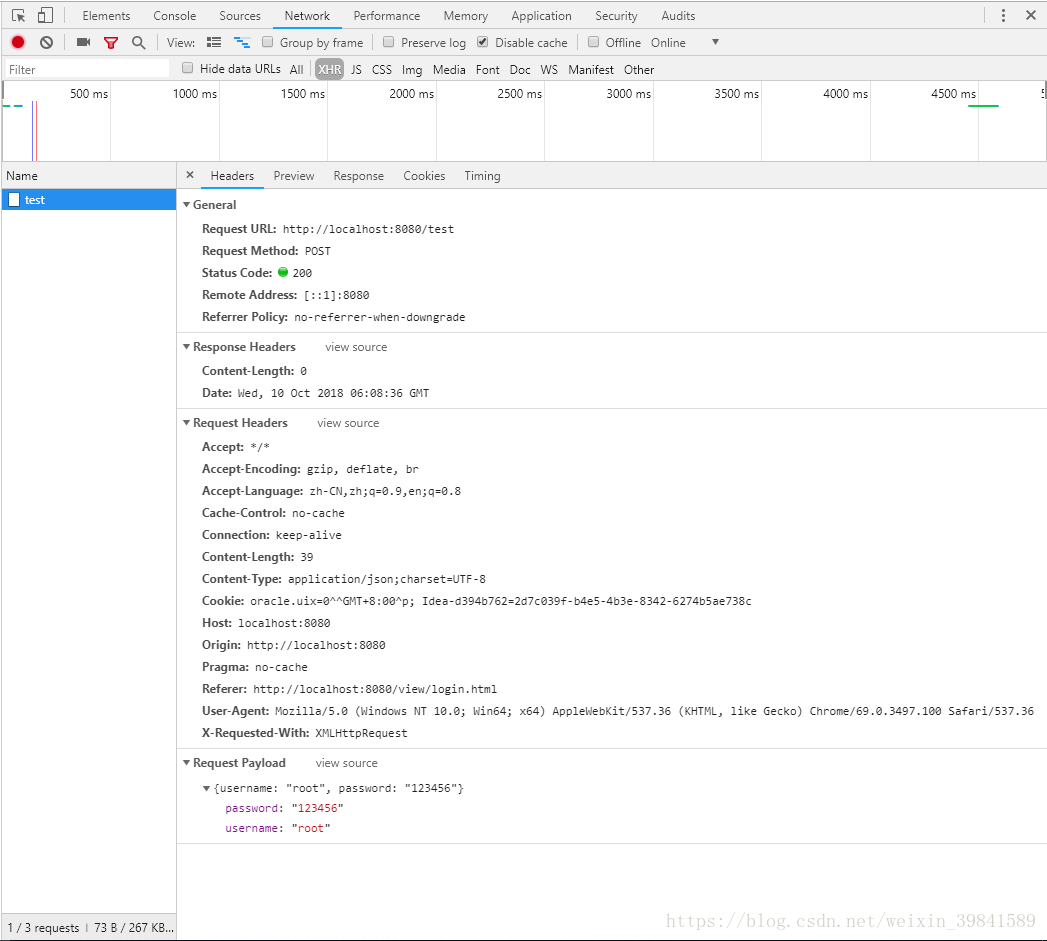Collapse the General section
The image size is (1047, 941).
[x=186, y=204]
